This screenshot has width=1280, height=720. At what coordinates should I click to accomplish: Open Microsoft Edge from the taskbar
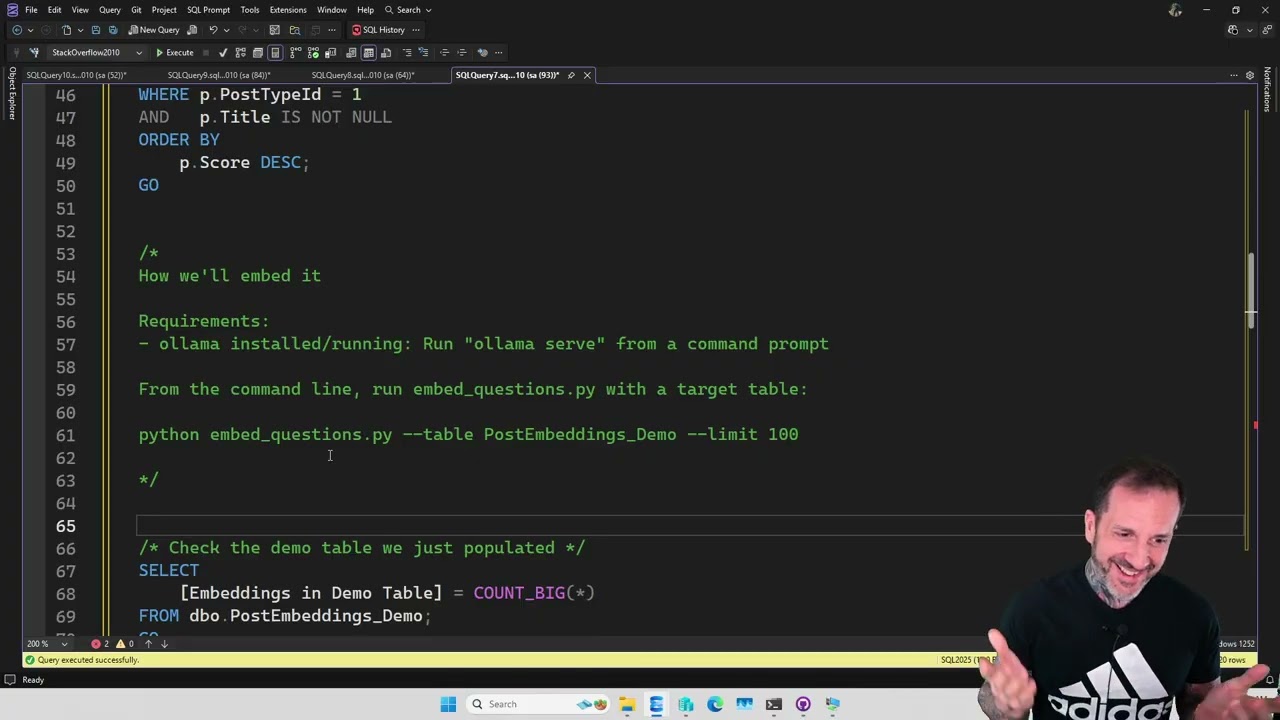(x=715, y=704)
